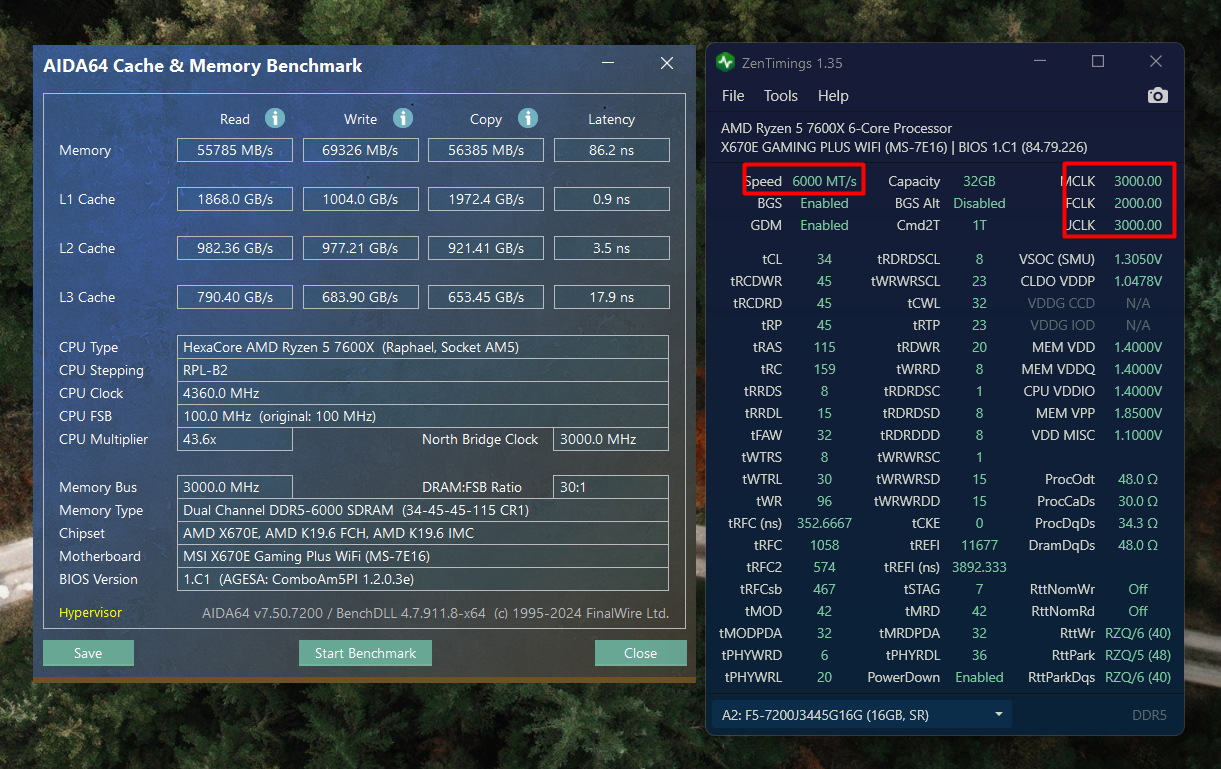1221x769 pixels.
Task: Click Cmd2T value 1T
Action: tap(979, 225)
